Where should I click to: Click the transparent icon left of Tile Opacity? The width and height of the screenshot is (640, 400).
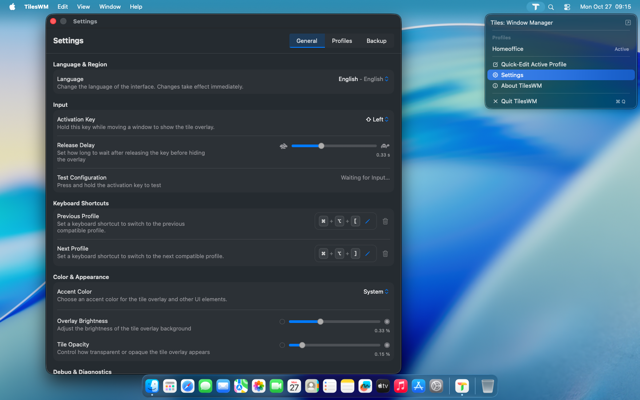282,345
